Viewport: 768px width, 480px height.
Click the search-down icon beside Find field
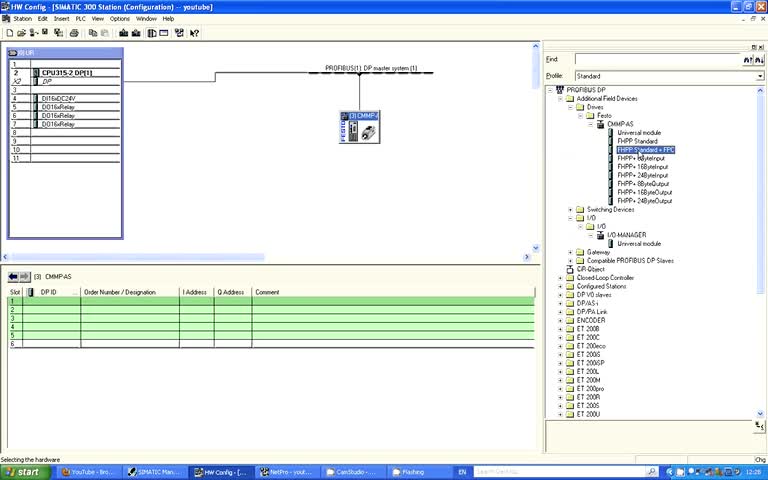(759, 60)
